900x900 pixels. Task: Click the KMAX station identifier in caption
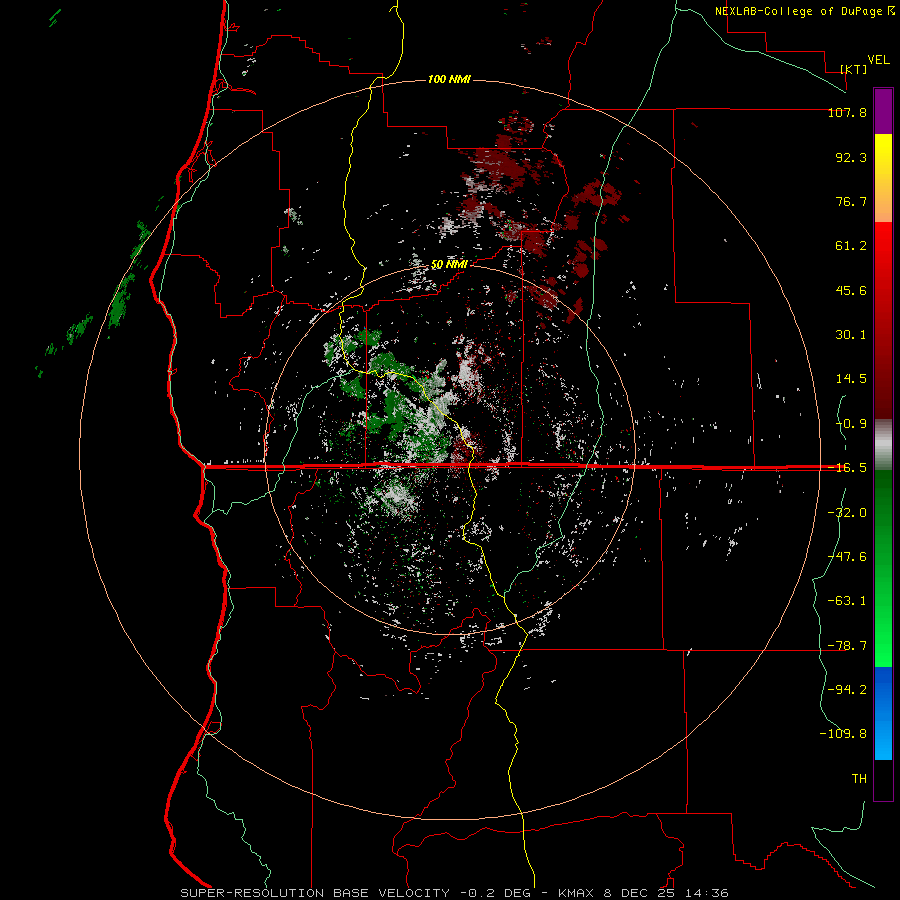coord(577,893)
